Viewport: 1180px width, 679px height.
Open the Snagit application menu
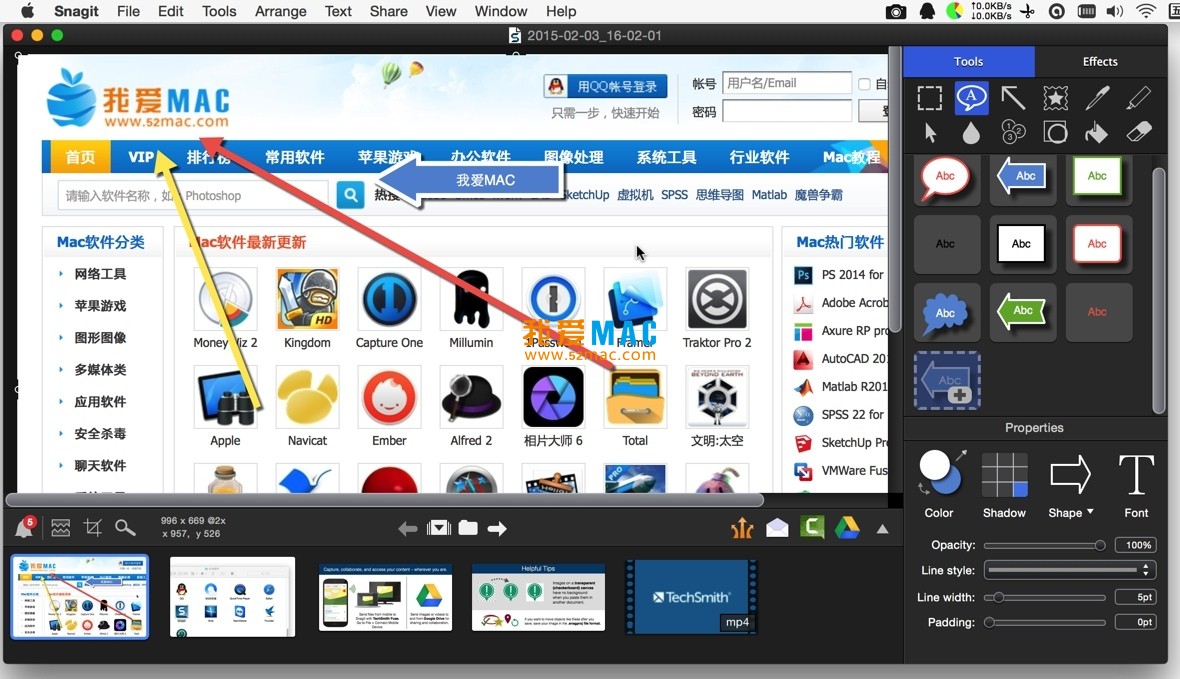[x=76, y=11]
